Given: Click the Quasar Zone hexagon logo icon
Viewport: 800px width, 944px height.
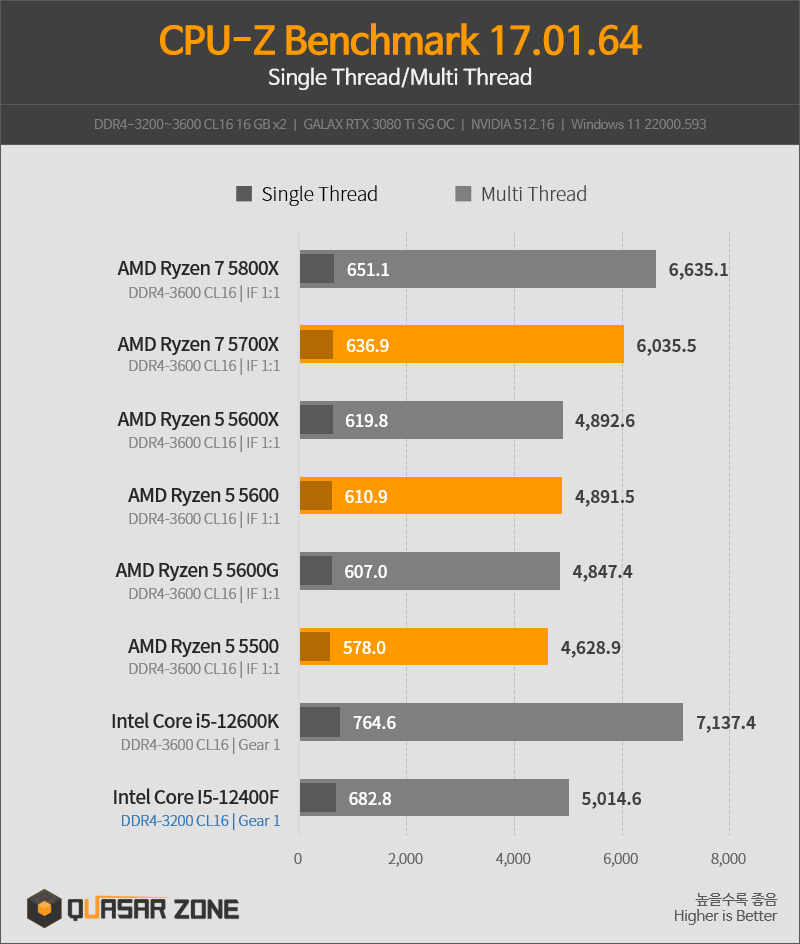Looking at the screenshot, I should [44, 907].
